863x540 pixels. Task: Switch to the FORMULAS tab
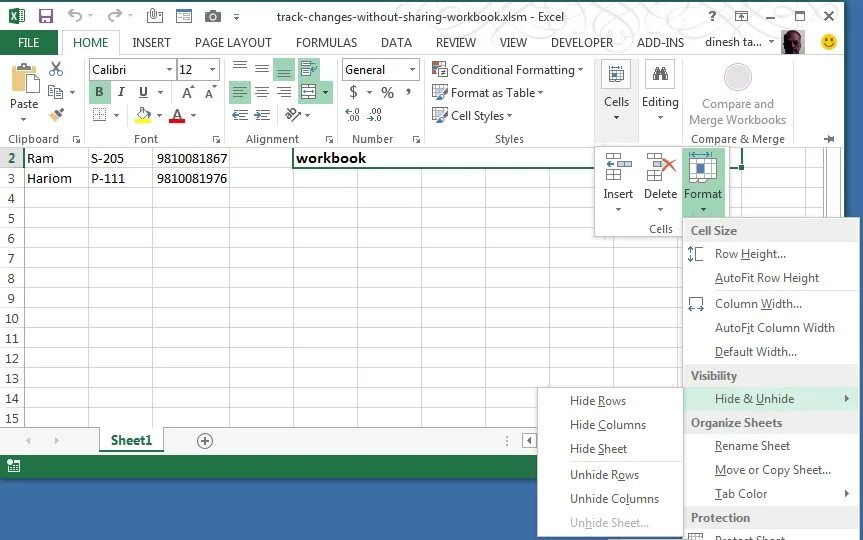[x=326, y=42]
